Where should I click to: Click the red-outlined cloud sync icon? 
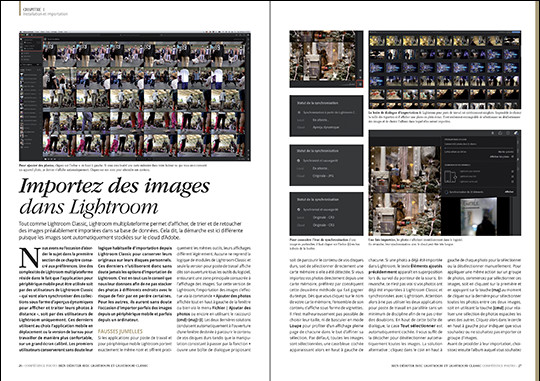point(360,83)
